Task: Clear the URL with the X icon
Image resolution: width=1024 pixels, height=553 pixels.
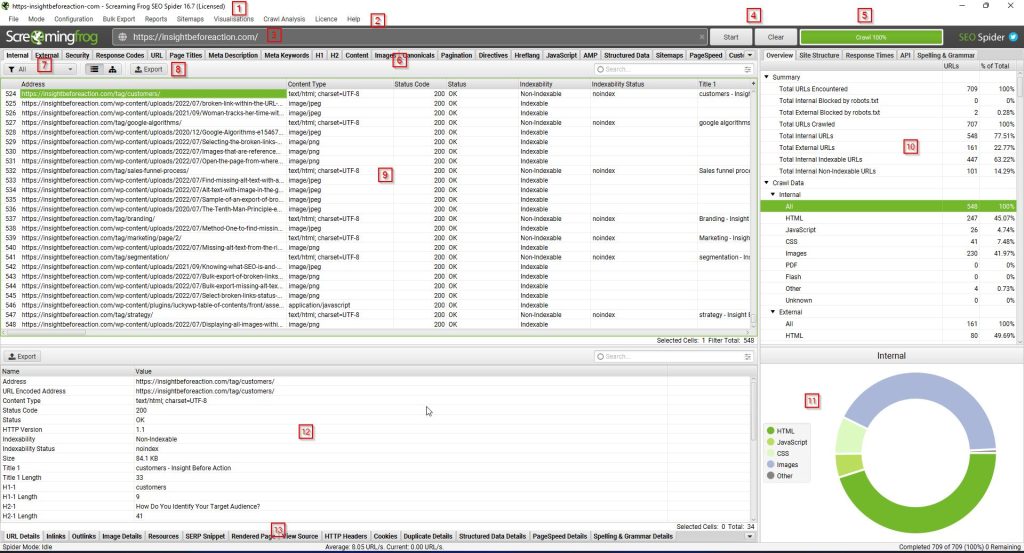Action: click(x=702, y=37)
